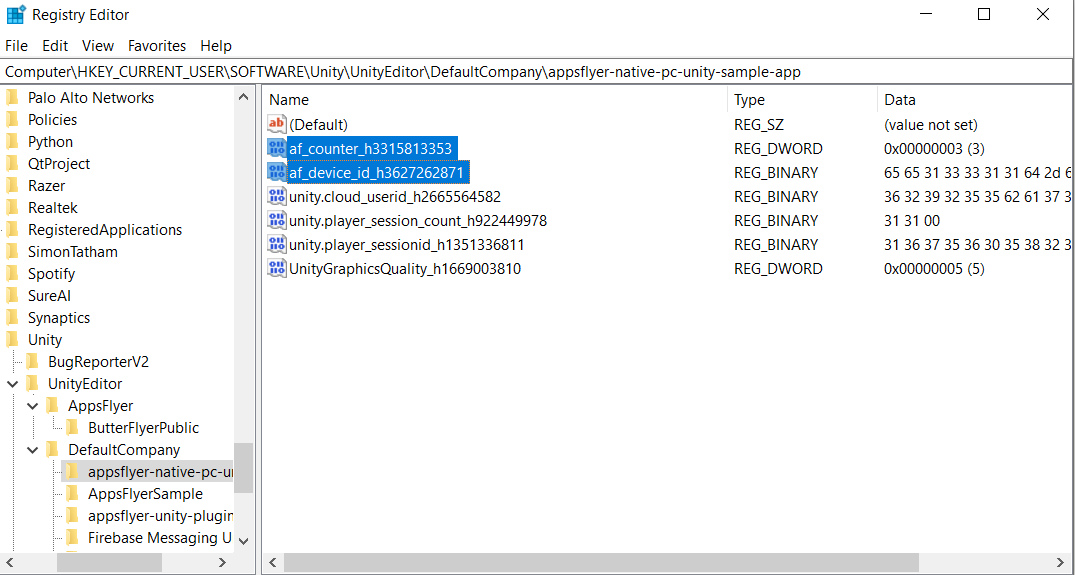The image size is (1075, 575).
Task: Click the values pane horizontal scrollbar thumb
Action: tap(601, 563)
